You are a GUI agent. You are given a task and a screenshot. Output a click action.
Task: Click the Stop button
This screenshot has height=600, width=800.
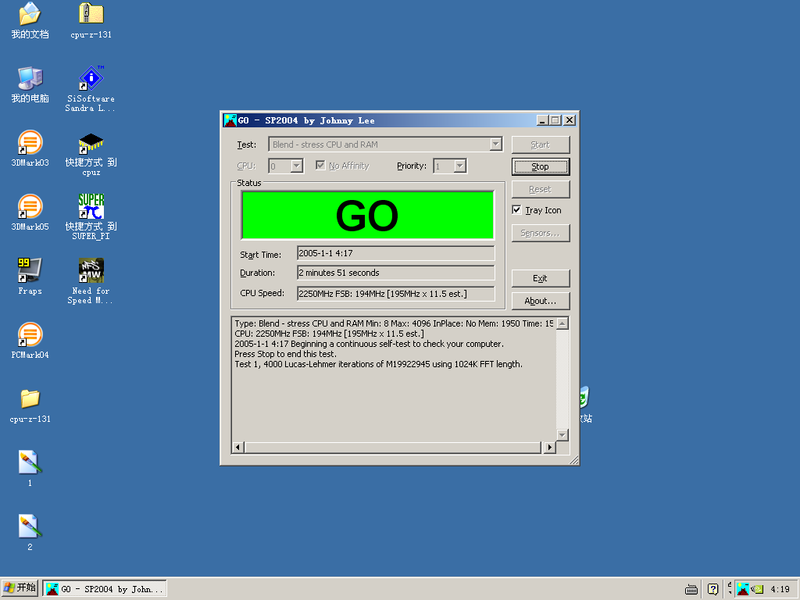540,167
